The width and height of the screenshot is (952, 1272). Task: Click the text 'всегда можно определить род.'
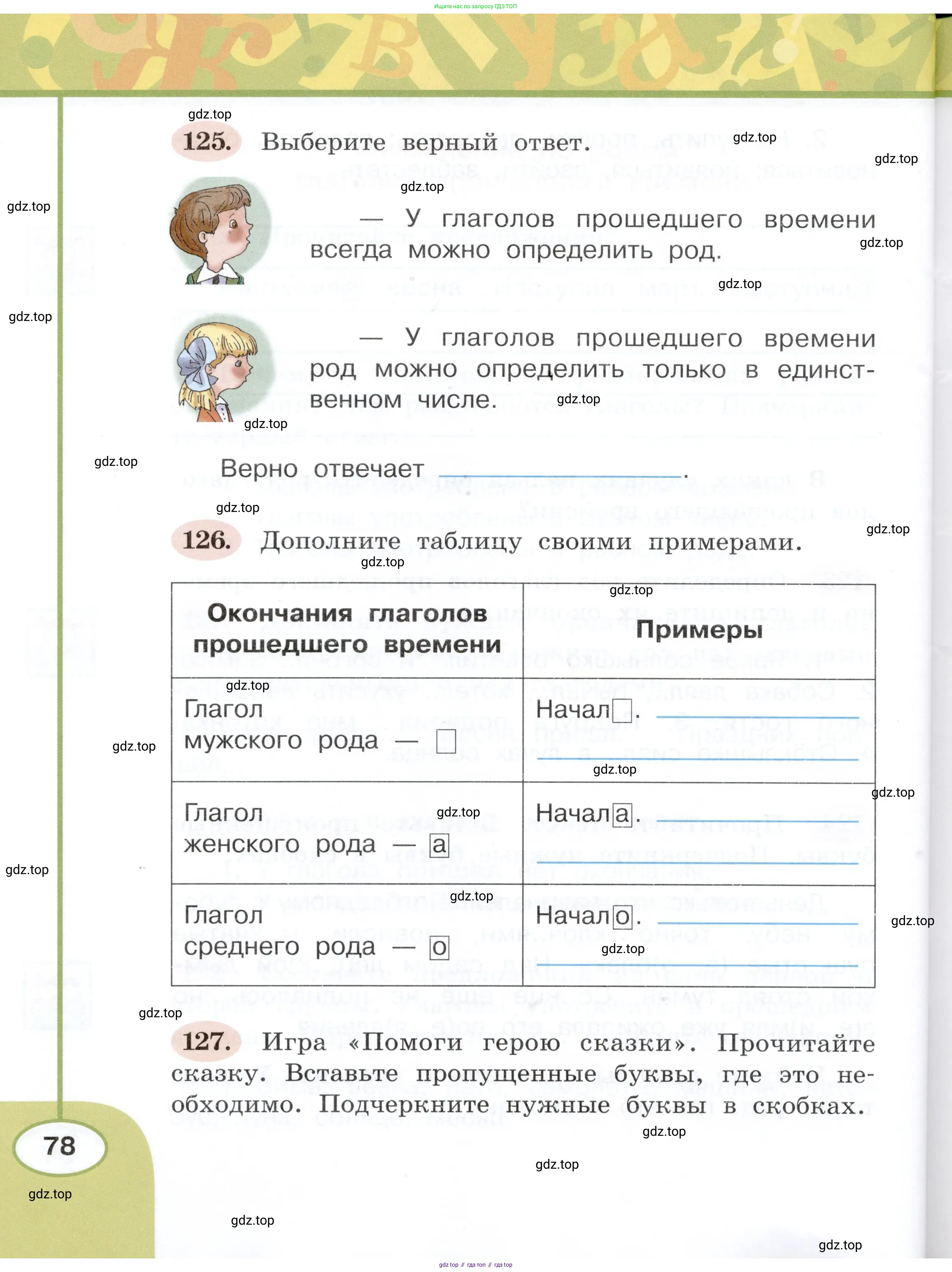click(x=516, y=251)
